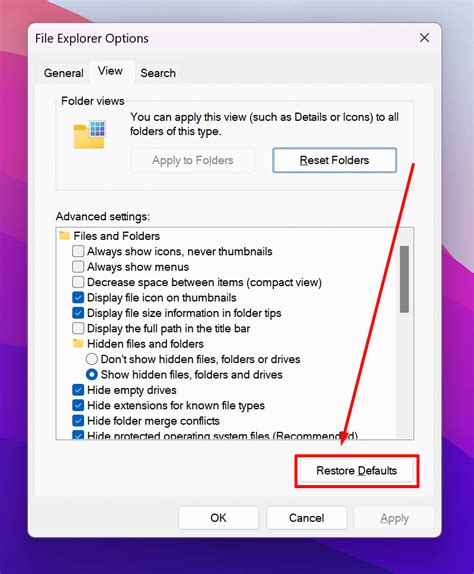Click the Advanced settings scrollbar thumb

(x=404, y=279)
